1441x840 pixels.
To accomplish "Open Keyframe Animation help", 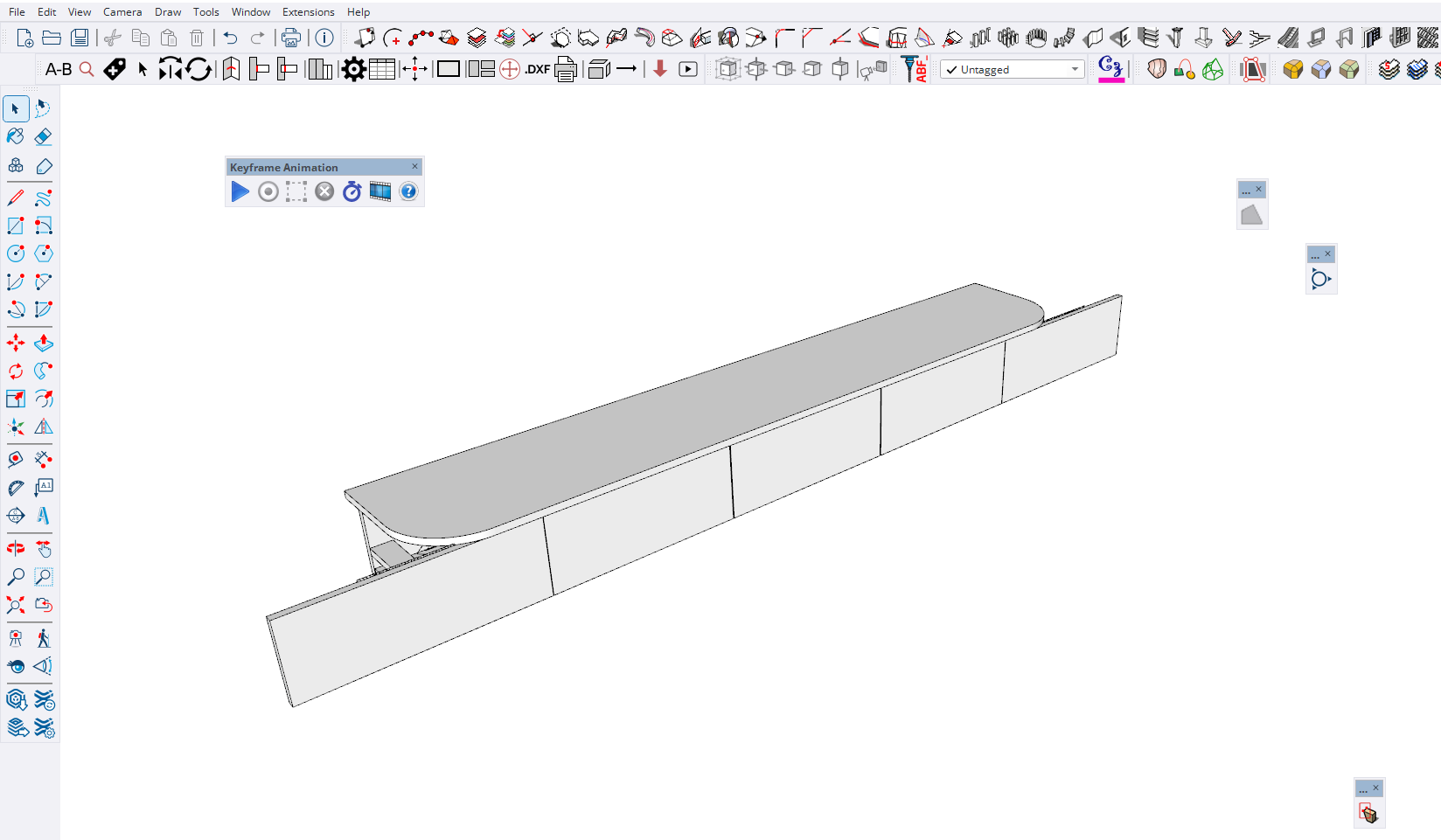I will click(408, 191).
